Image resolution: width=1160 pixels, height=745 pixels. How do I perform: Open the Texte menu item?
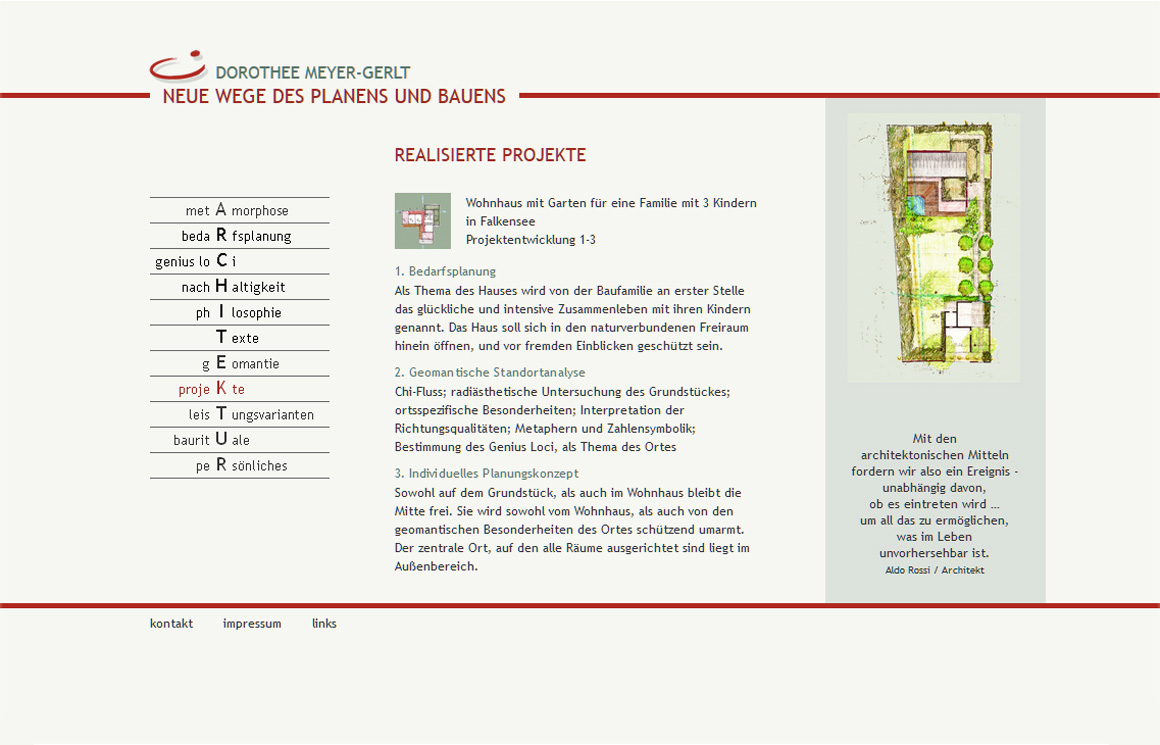[238, 338]
